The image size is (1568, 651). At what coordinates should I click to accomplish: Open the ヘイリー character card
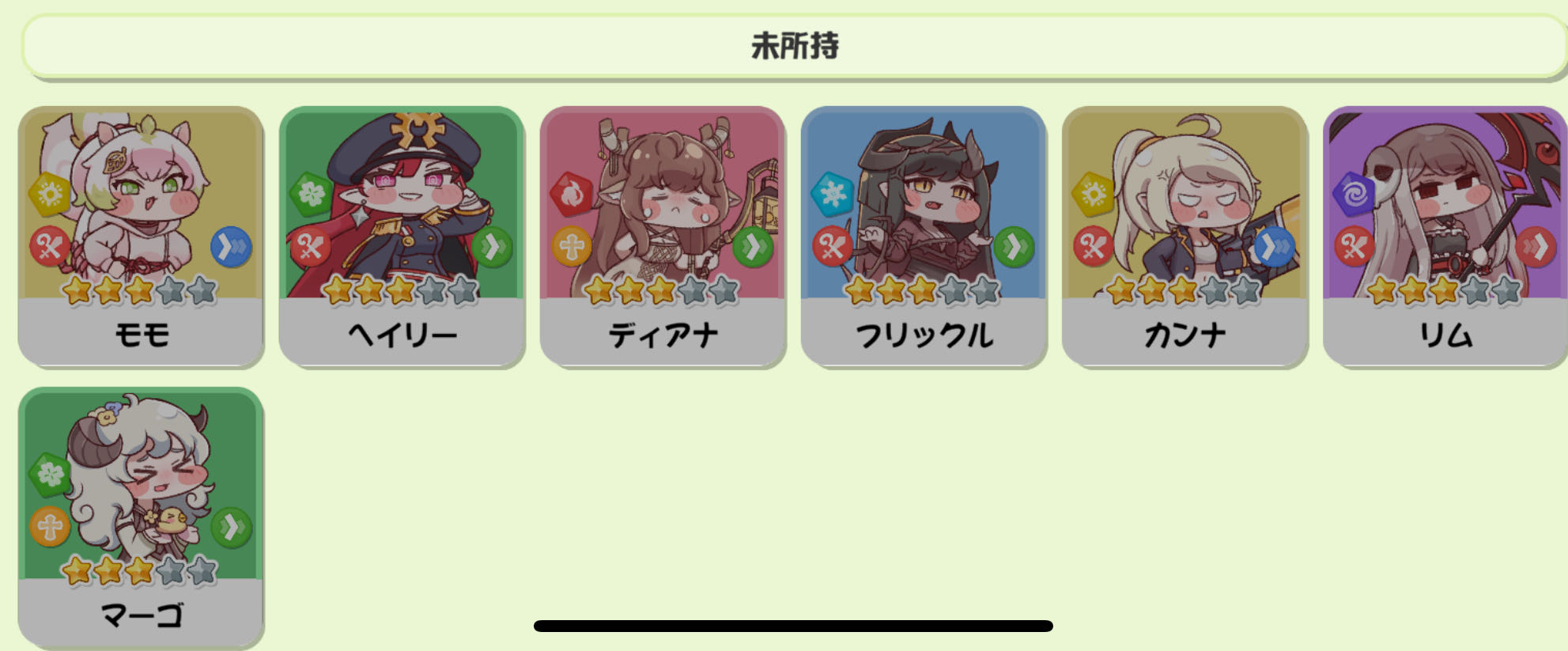pyautogui.click(x=402, y=237)
